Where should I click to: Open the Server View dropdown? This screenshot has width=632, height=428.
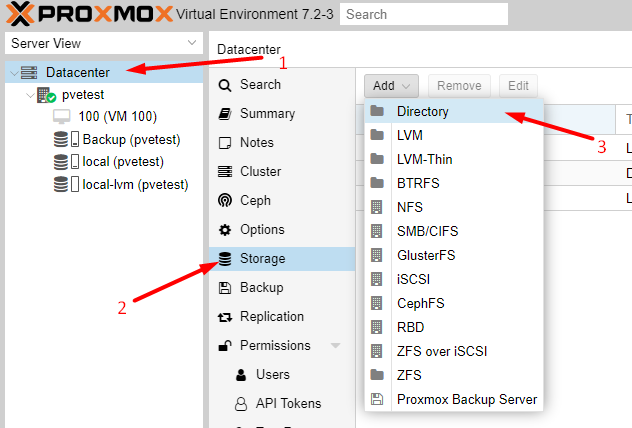click(104, 43)
